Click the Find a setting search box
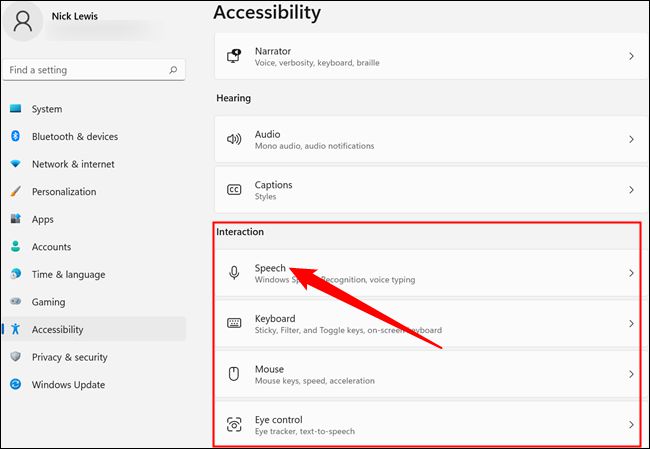The image size is (650, 449). 85,71
